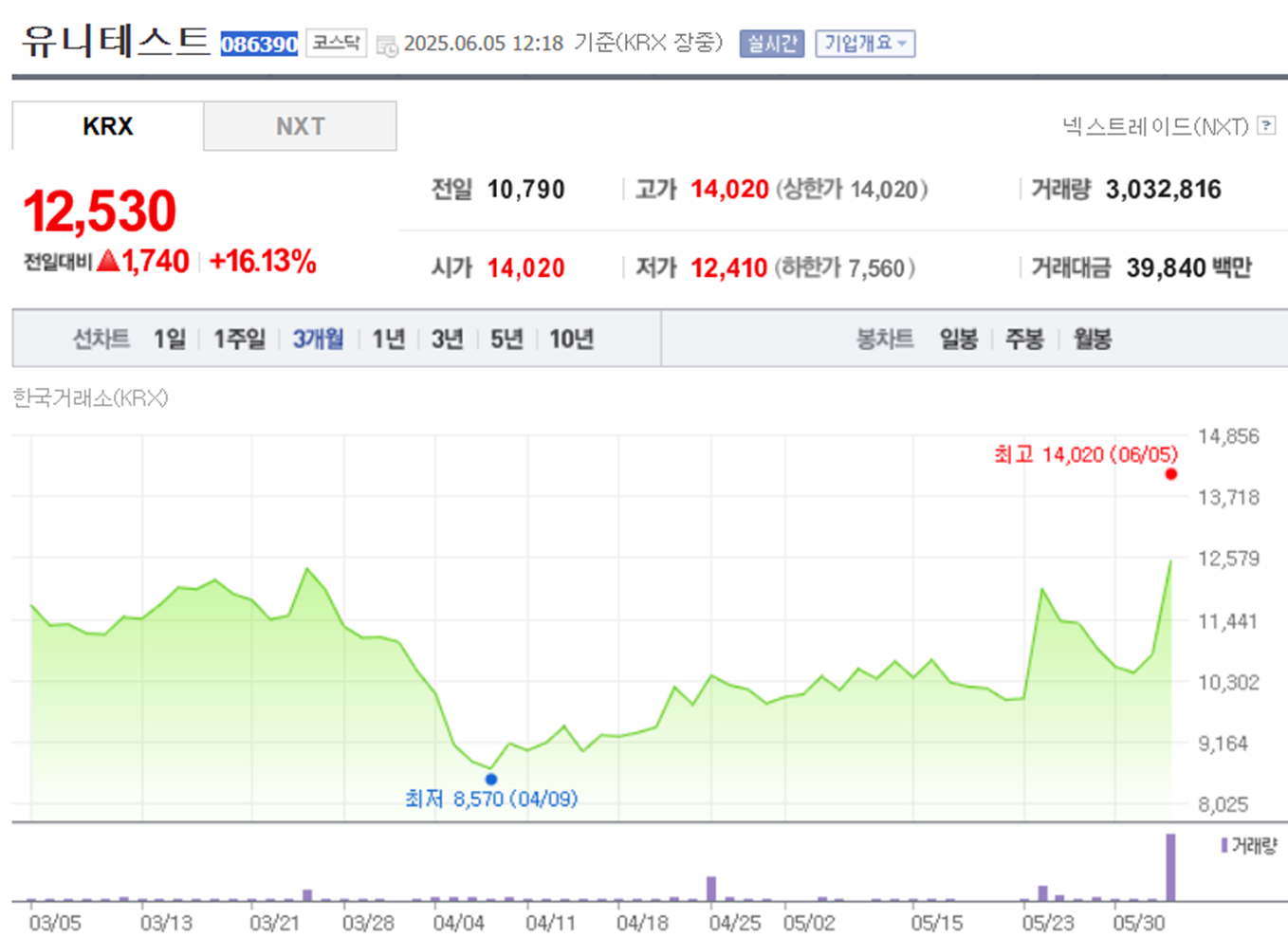Click the purple 거래량 legend swatch
Viewport: 1288px width, 938px height.
pyautogui.click(x=1224, y=845)
